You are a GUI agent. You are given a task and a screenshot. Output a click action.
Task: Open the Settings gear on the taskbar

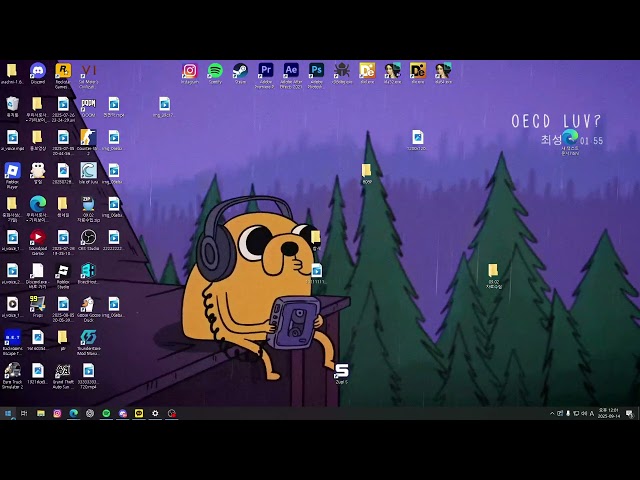tap(155, 413)
